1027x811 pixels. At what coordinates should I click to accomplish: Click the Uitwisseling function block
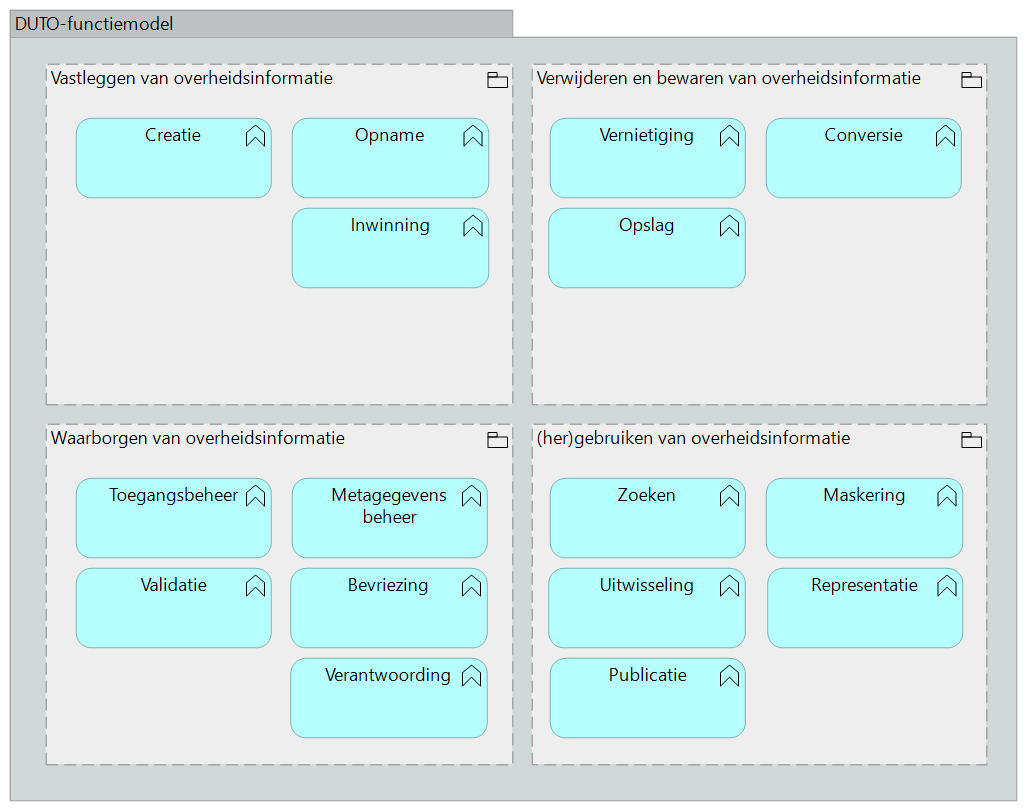coord(646,609)
